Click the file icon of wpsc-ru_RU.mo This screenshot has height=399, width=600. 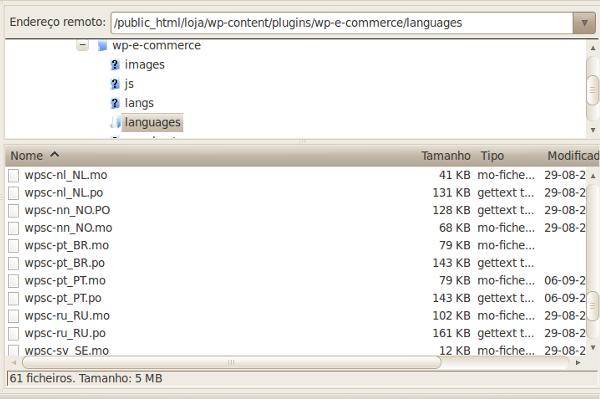[13, 316]
